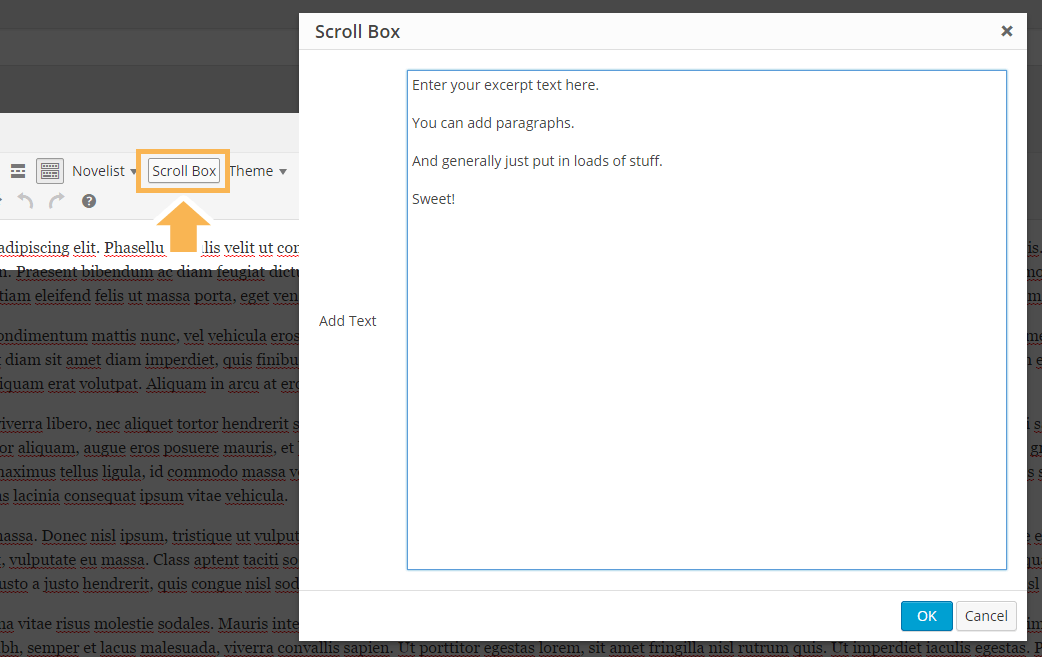The image size is (1042, 657).
Task: Open the Novelist dropdown
Action: tap(98, 170)
